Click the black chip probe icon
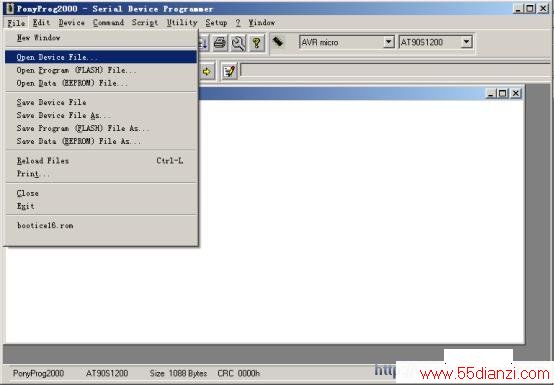The width and height of the screenshot is (554, 385). click(x=278, y=42)
